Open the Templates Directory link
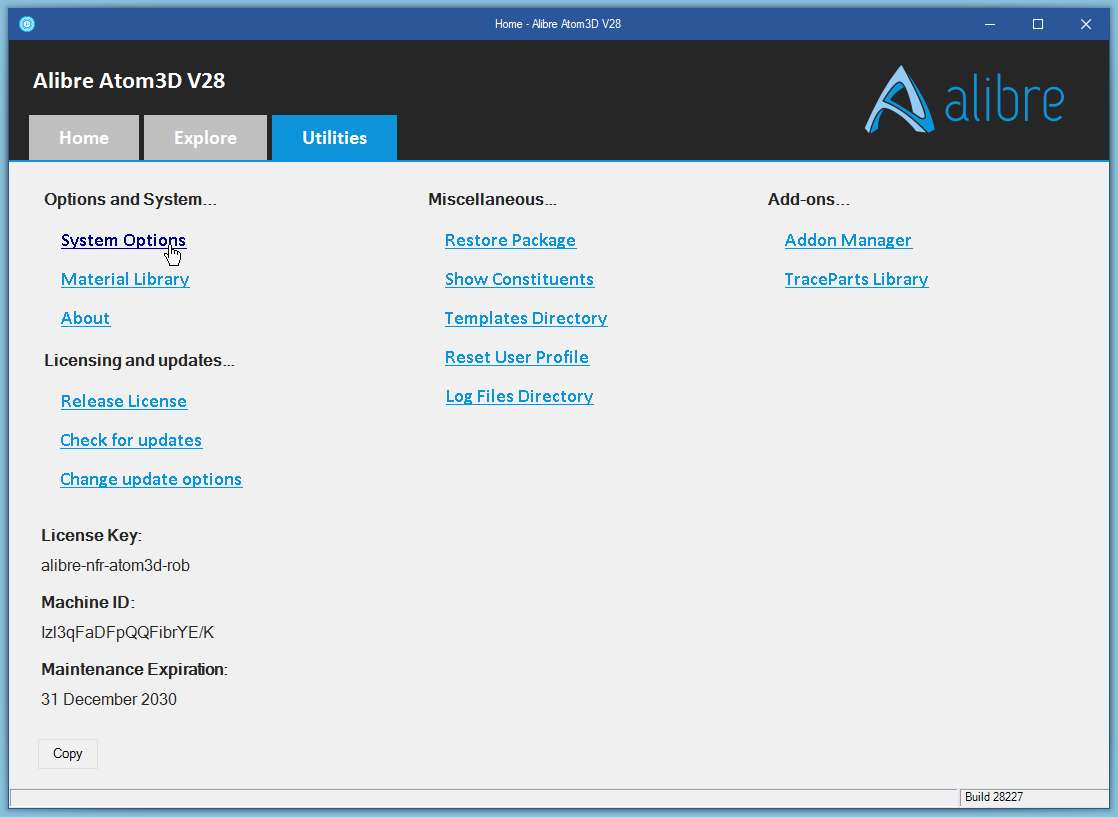1118x817 pixels. point(526,318)
